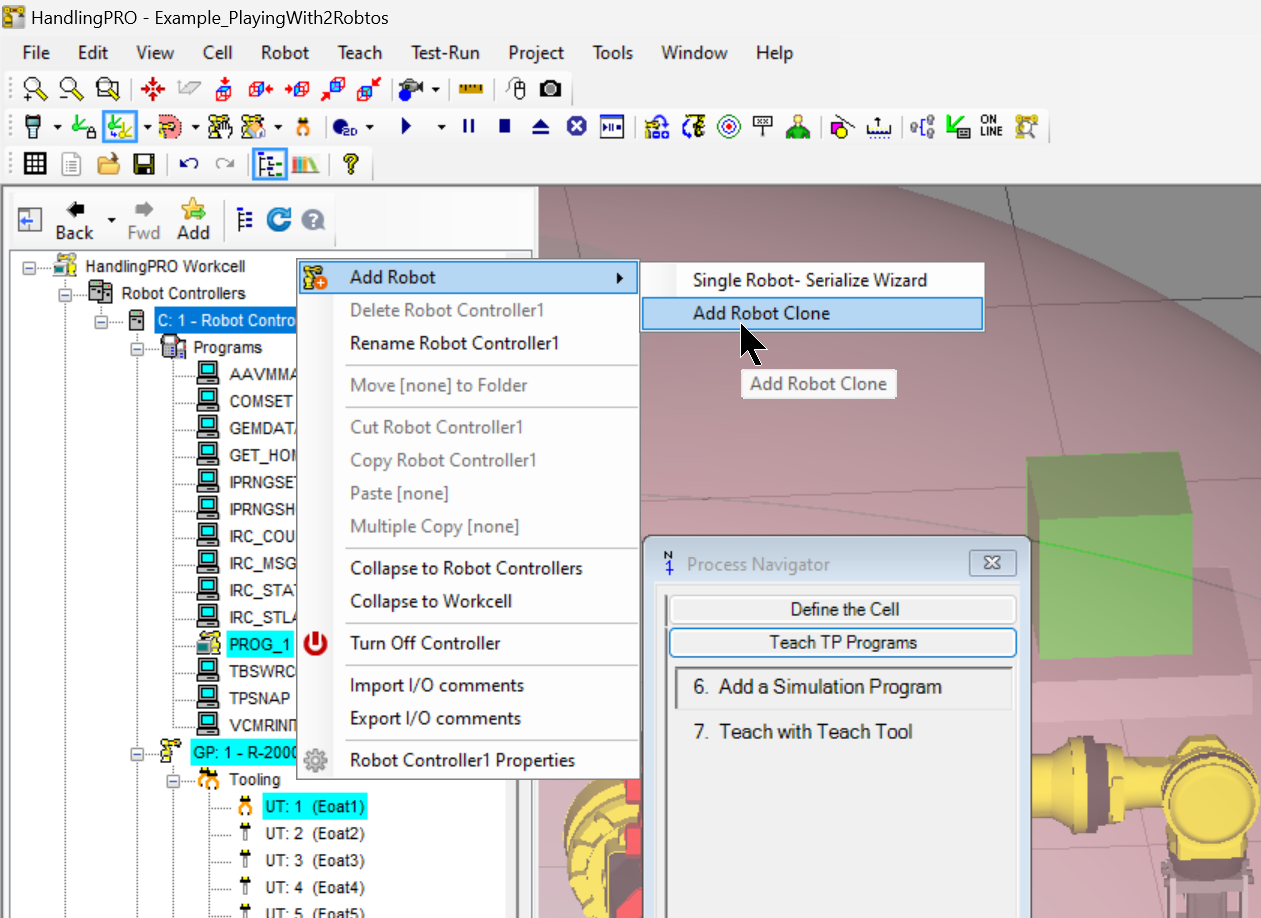Click the blue refresh icon in cell browser
The height and width of the screenshot is (918, 1261).
(x=279, y=220)
